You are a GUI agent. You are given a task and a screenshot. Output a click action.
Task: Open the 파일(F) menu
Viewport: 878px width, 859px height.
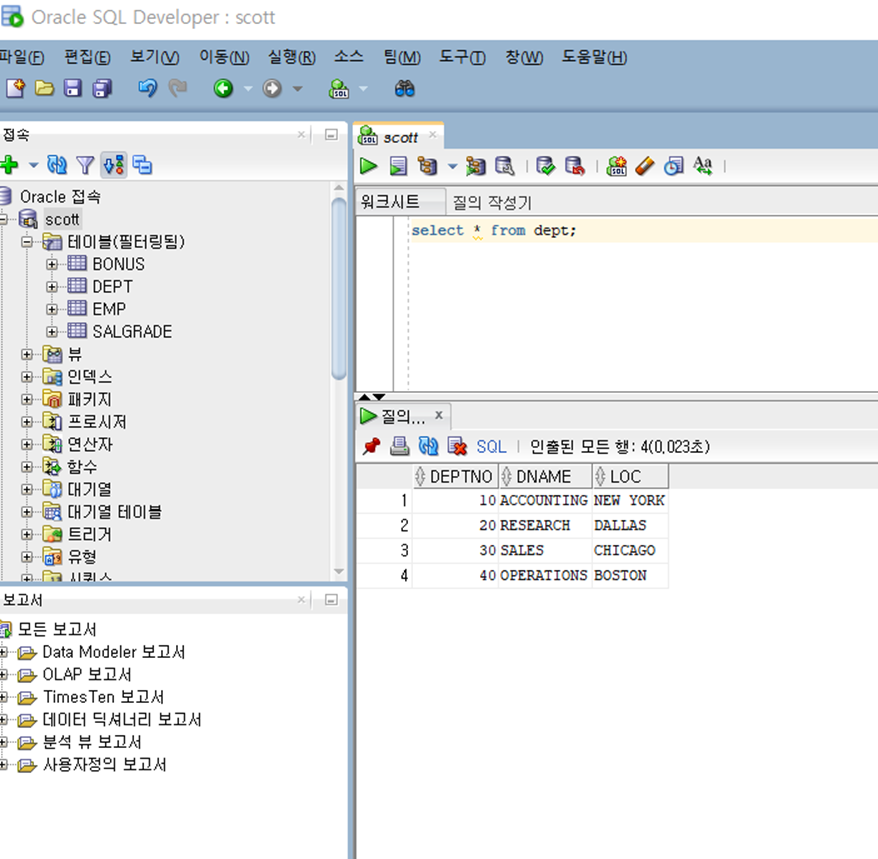(22, 57)
